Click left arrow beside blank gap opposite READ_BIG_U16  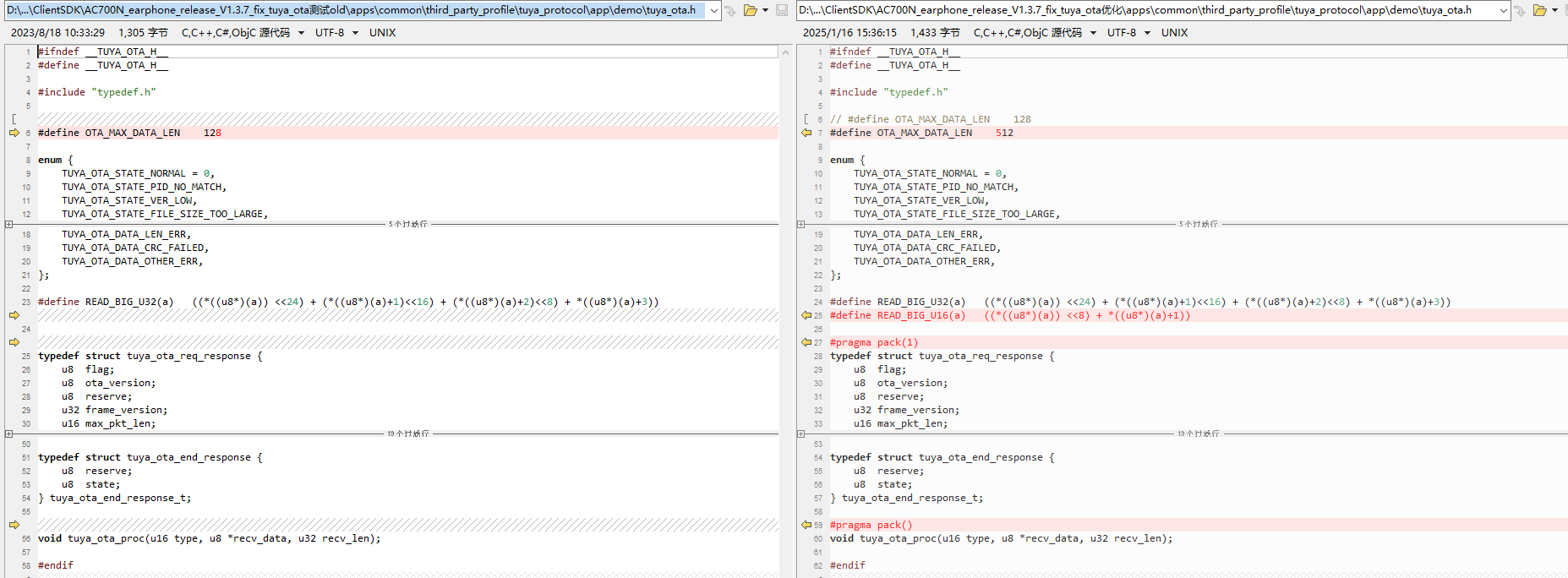click(x=14, y=315)
